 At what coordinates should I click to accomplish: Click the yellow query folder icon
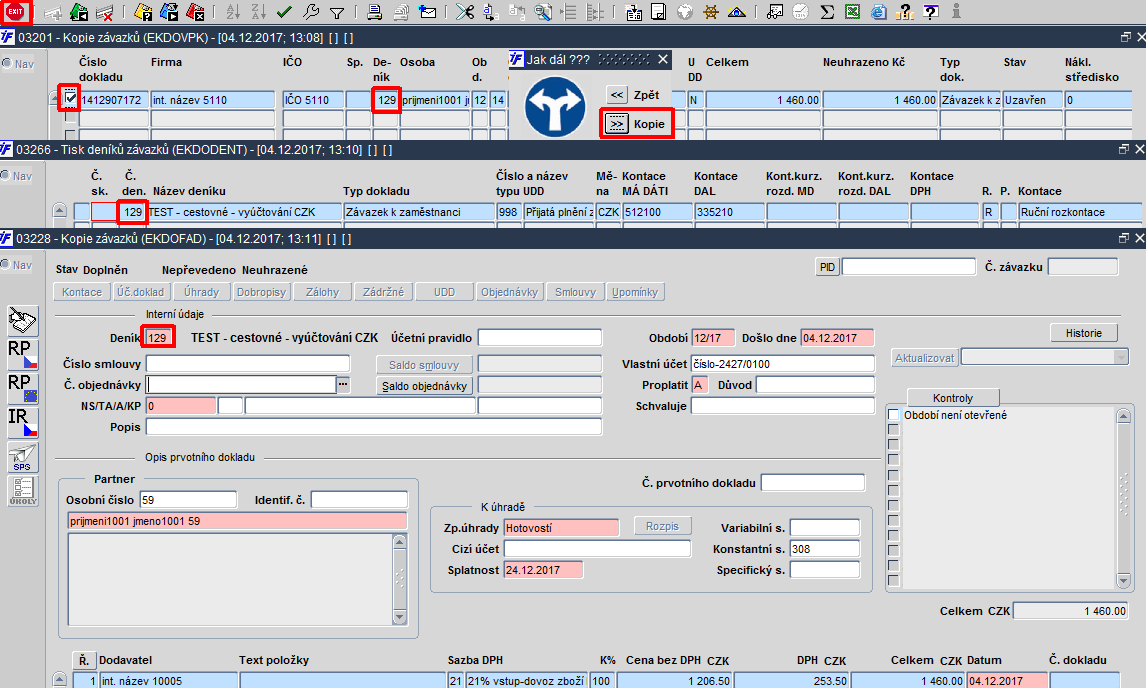pos(143,12)
